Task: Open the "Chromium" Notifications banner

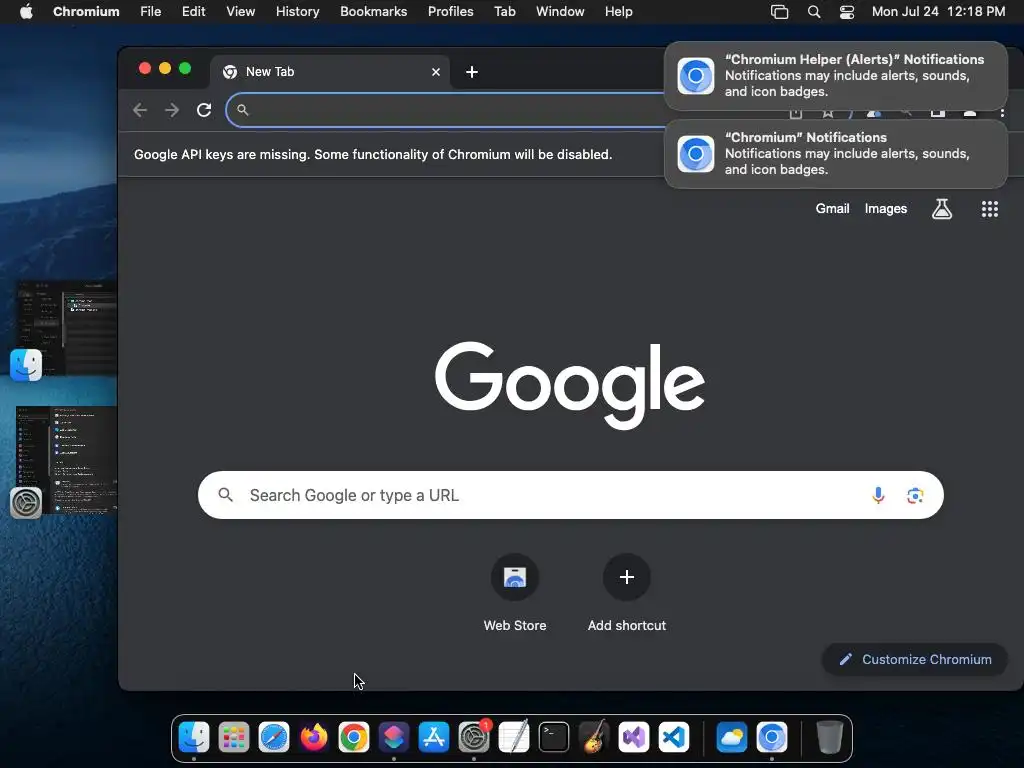Action: [x=835, y=153]
